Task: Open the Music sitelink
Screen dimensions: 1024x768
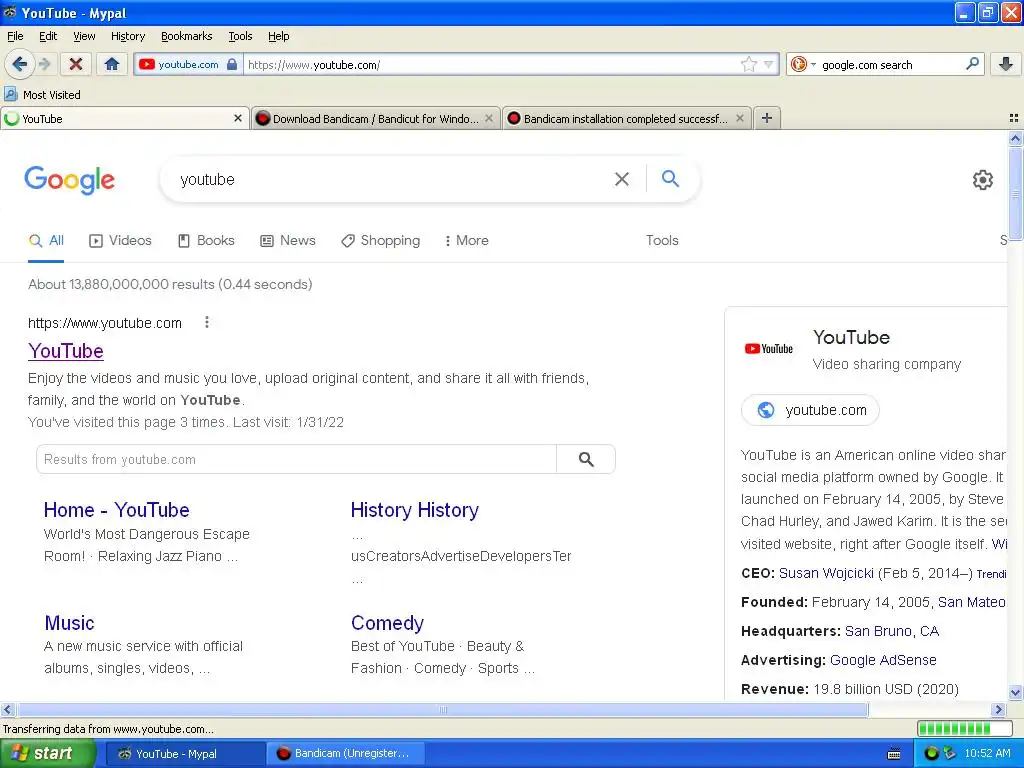Action: tap(69, 623)
